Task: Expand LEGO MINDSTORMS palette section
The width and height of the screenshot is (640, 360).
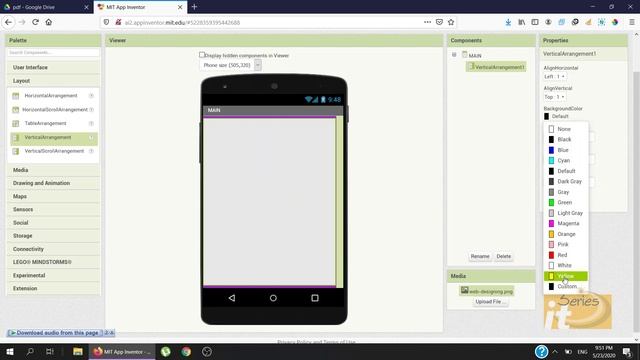Action: click(x=53, y=262)
